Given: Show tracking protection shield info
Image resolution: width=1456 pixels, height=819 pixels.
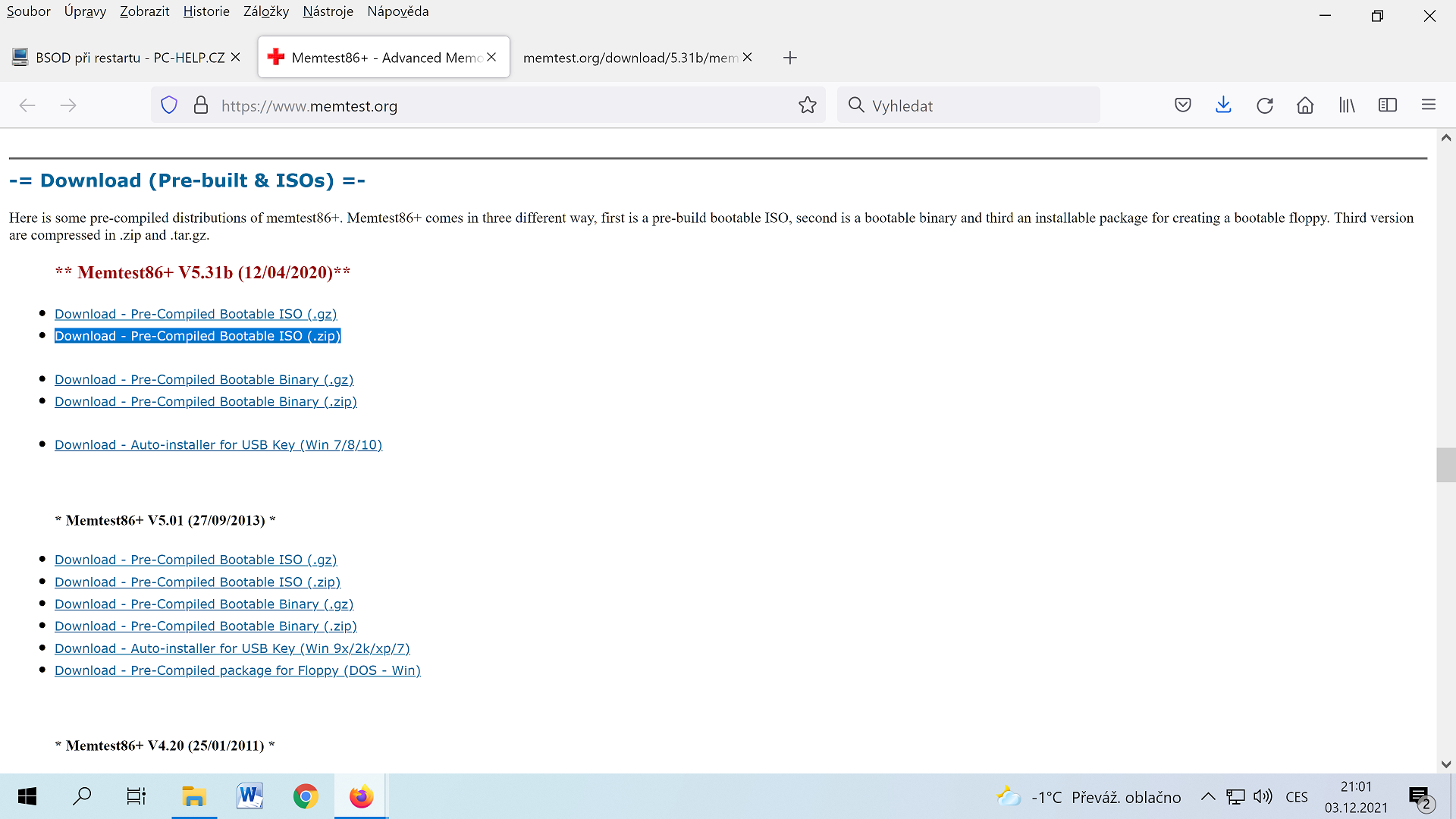Looking at the screenshot, I should pos(169,105).
